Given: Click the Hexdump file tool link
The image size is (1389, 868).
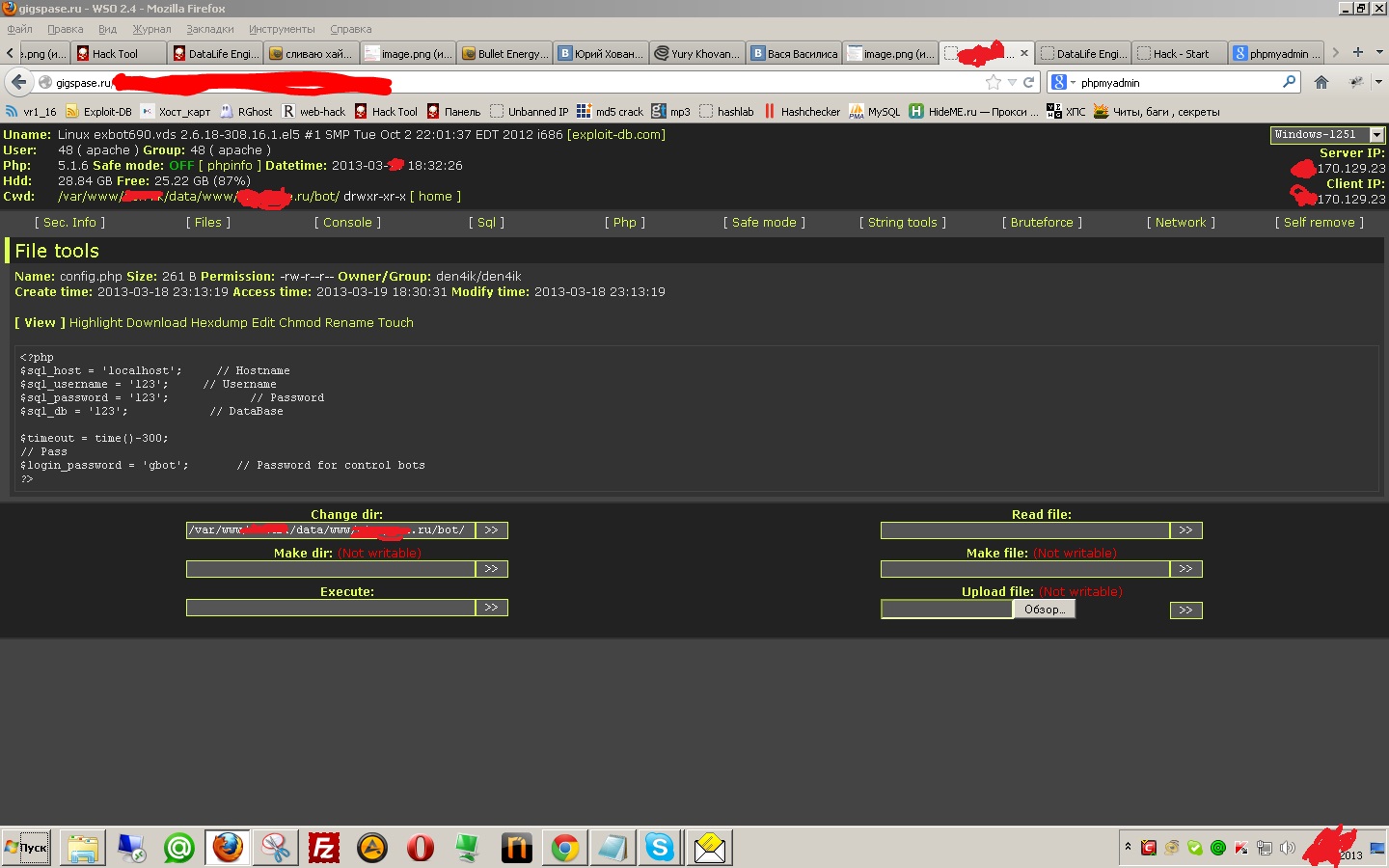Looking at the screenshot, I should click(x=218, y=323).
